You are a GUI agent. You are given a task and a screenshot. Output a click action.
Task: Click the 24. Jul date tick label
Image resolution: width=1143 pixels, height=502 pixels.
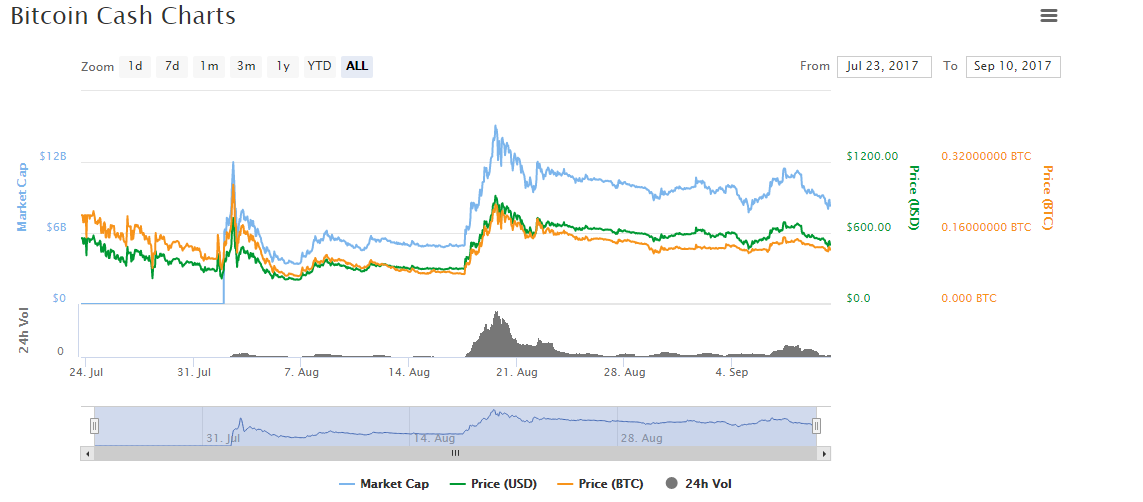coord(85,372)
